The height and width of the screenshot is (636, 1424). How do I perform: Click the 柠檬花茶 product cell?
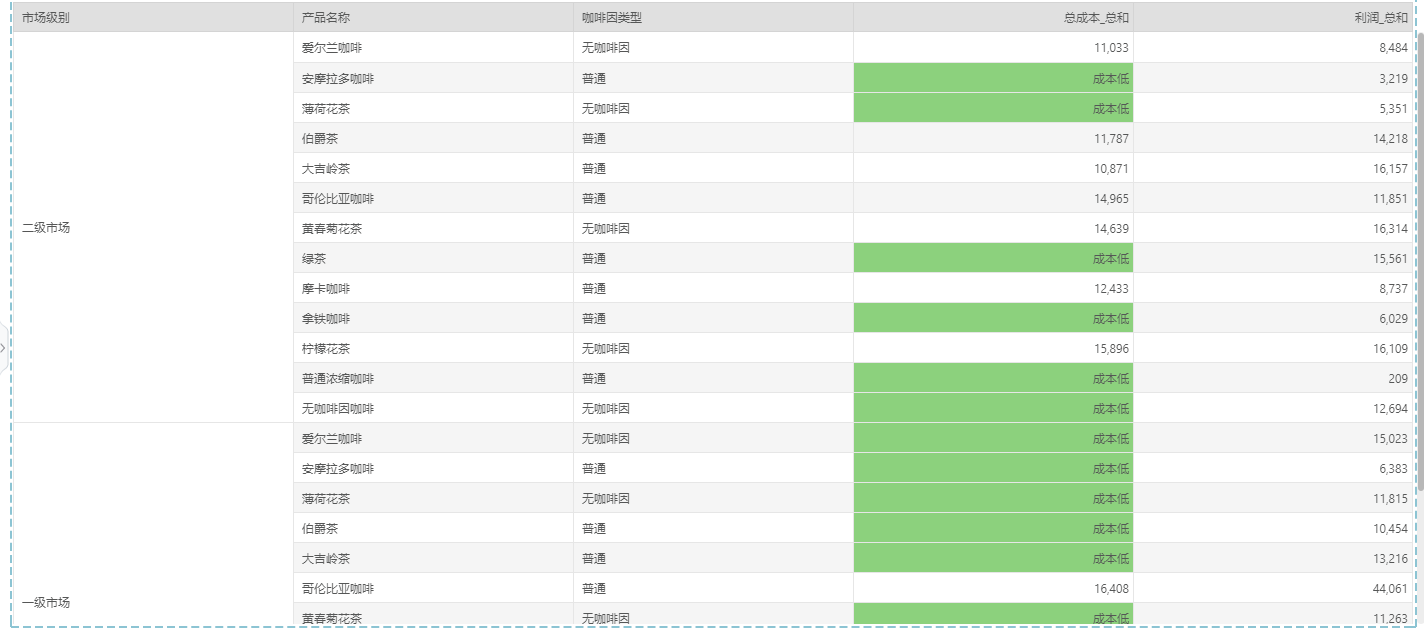point(326,349)
